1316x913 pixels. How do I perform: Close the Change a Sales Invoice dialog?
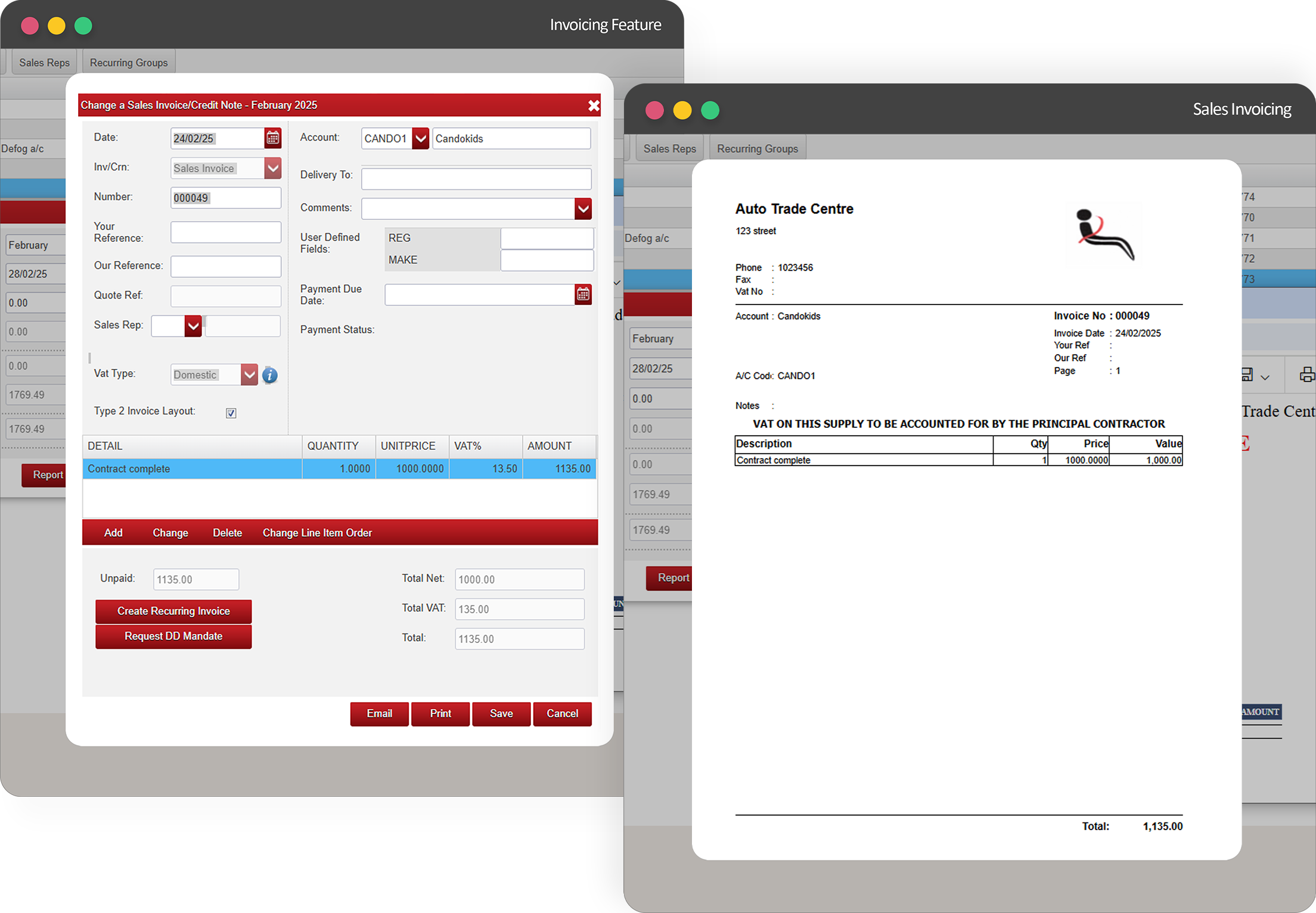pyautogui.click(x=594, y=105)
